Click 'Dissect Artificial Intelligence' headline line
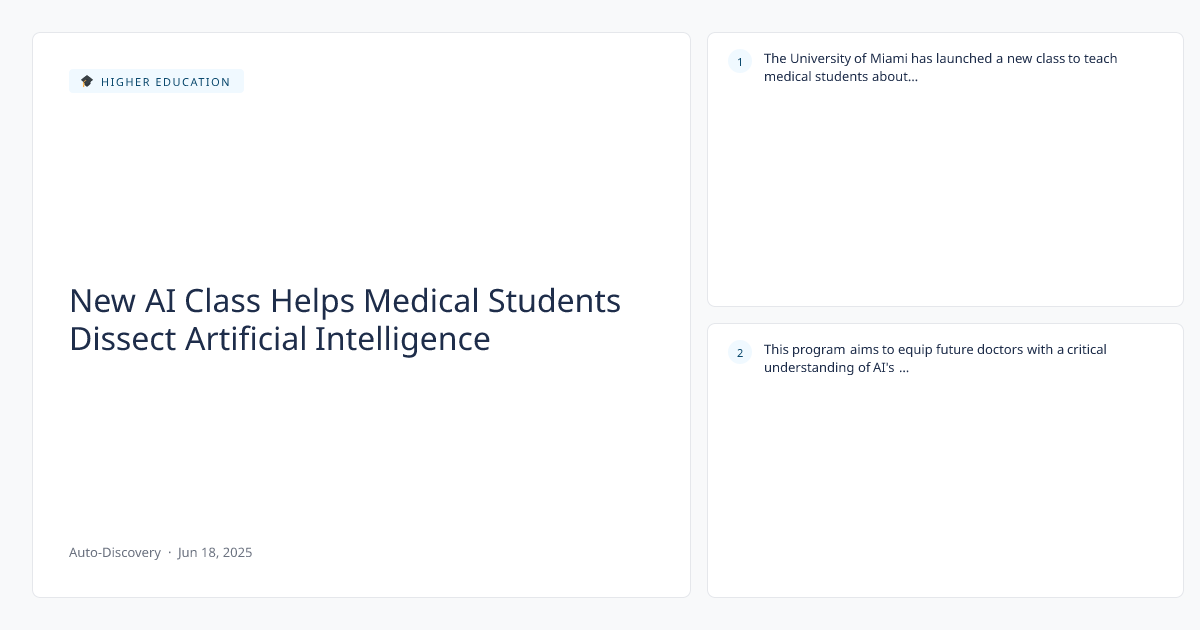Screen dimensions: 1200x630 point(280,339)
